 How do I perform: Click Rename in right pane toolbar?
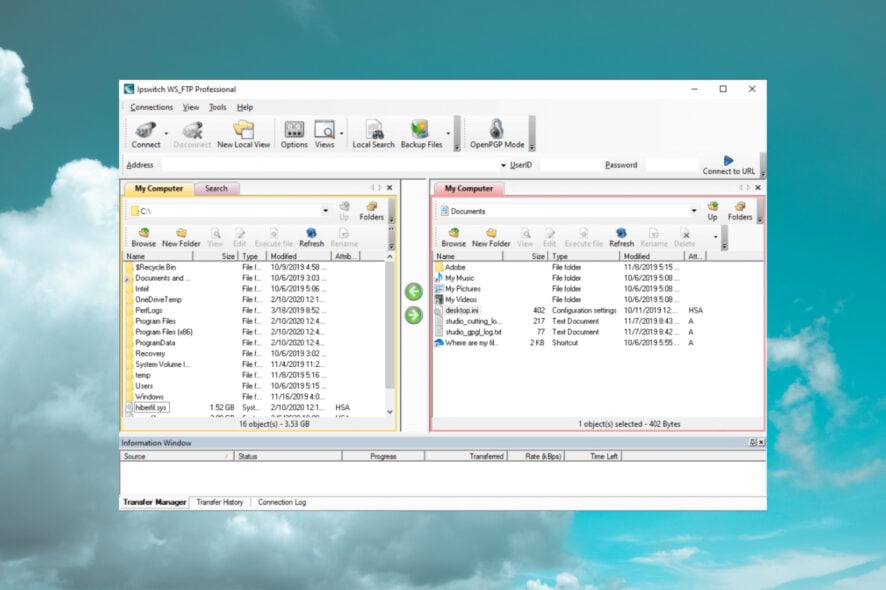tap(654, 237)
